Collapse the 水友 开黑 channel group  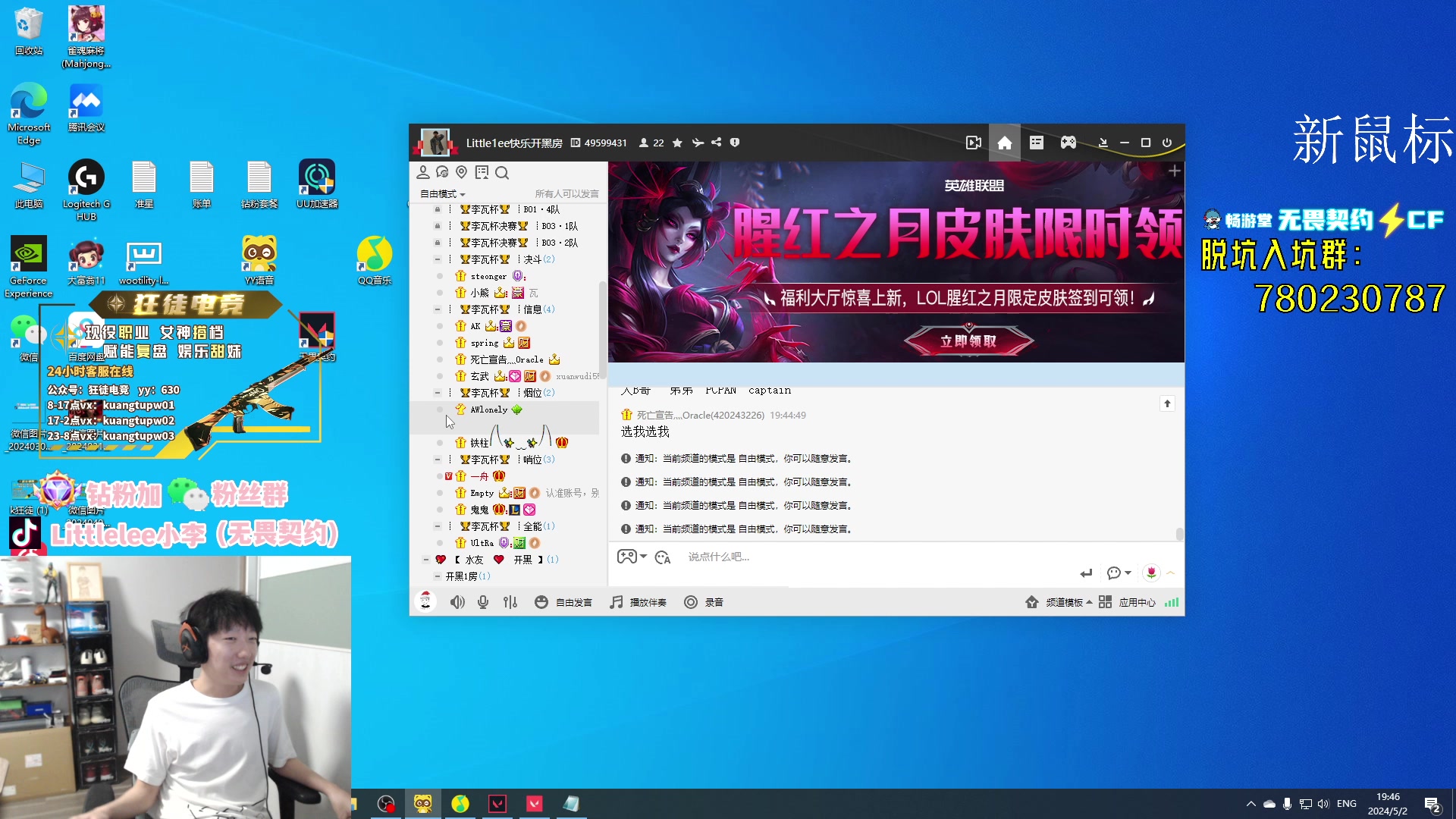[426, 560]
